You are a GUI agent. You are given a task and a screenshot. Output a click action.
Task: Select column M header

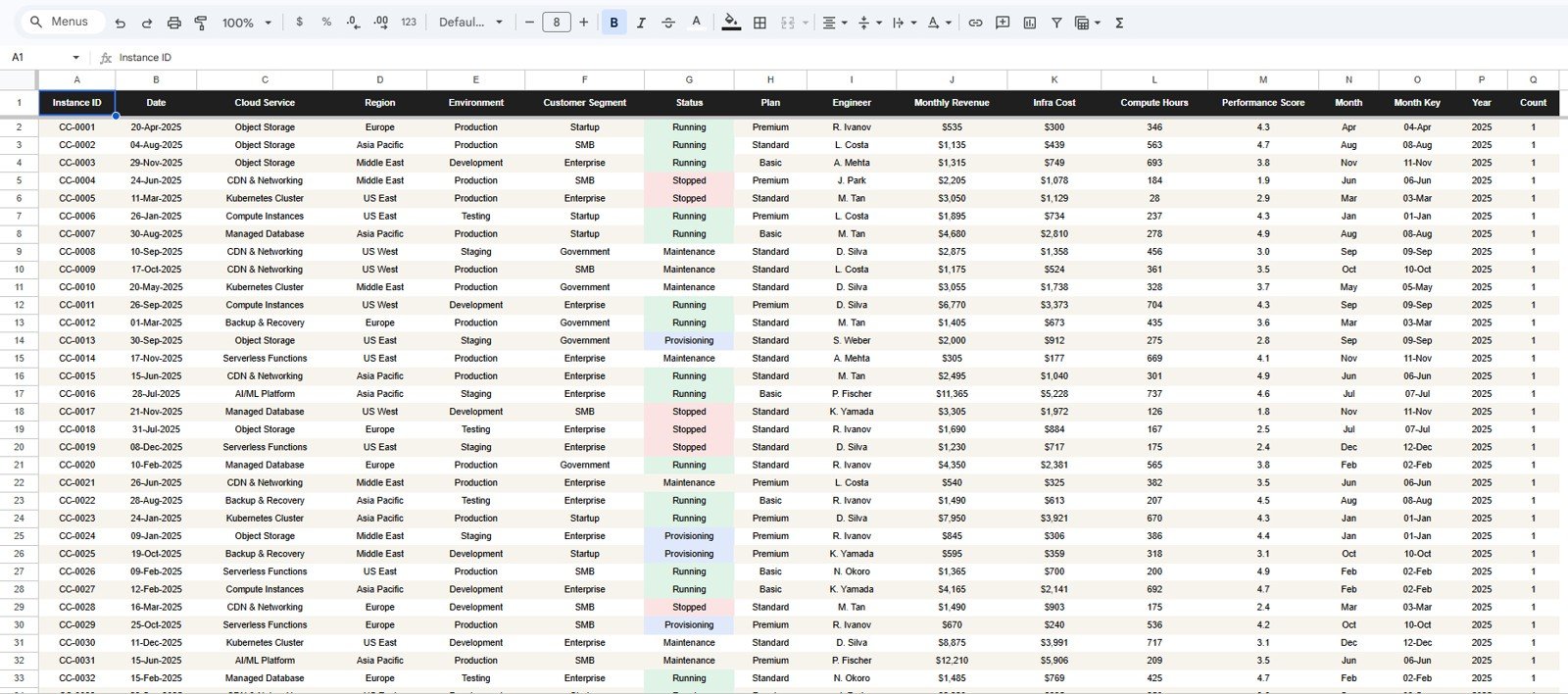pyautogui.click(x=1262, y=79)
